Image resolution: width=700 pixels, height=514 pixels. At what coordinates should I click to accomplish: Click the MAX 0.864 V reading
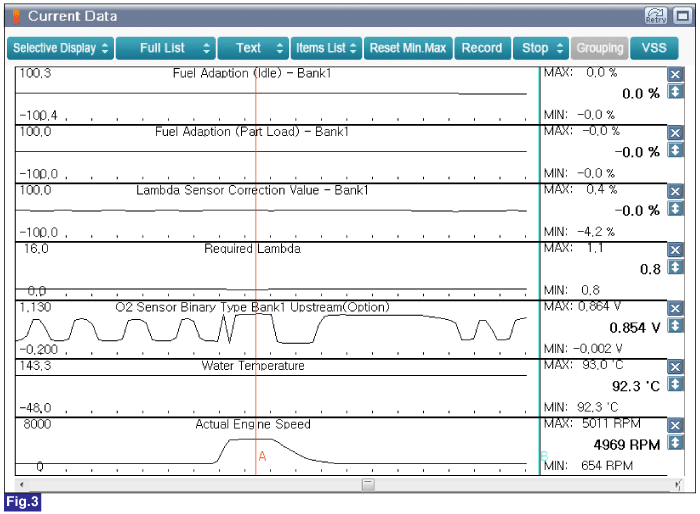582,307
